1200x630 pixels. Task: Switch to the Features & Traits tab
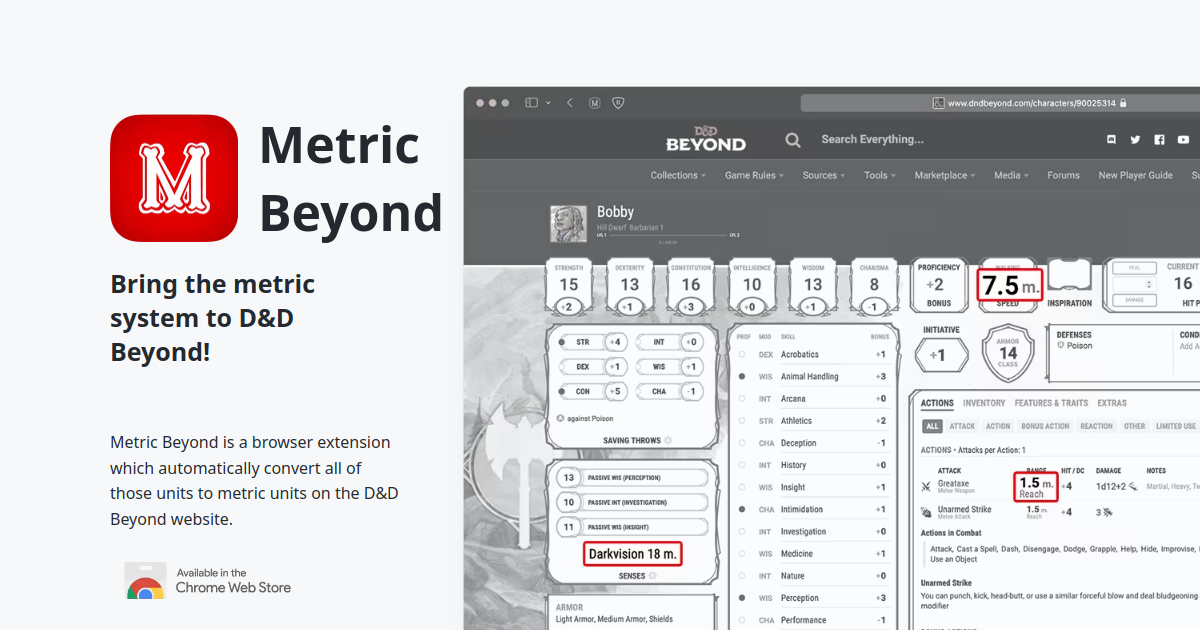coord(1051,403)
